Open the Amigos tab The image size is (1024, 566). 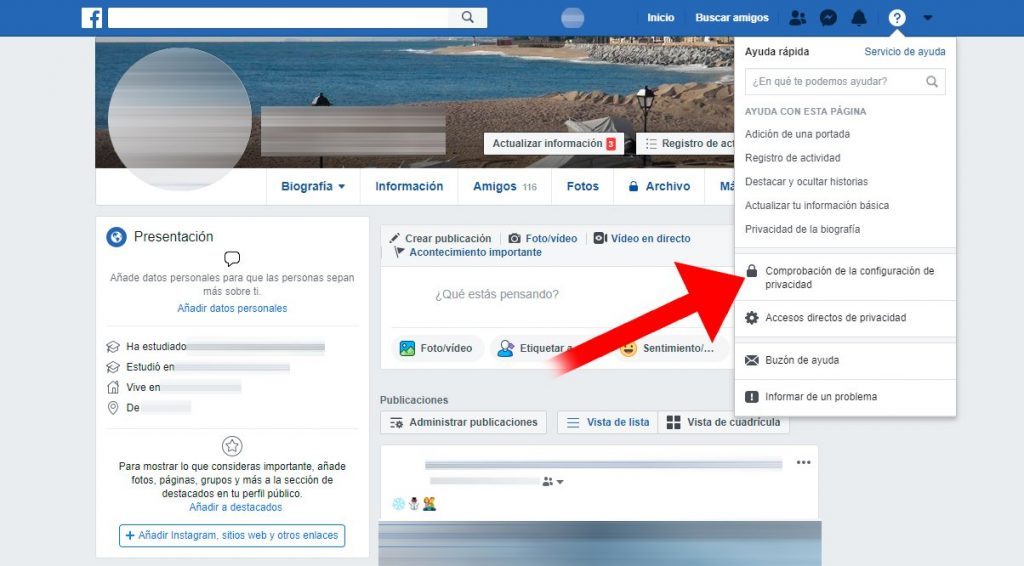pyautogui.click(x=504, y=187)
